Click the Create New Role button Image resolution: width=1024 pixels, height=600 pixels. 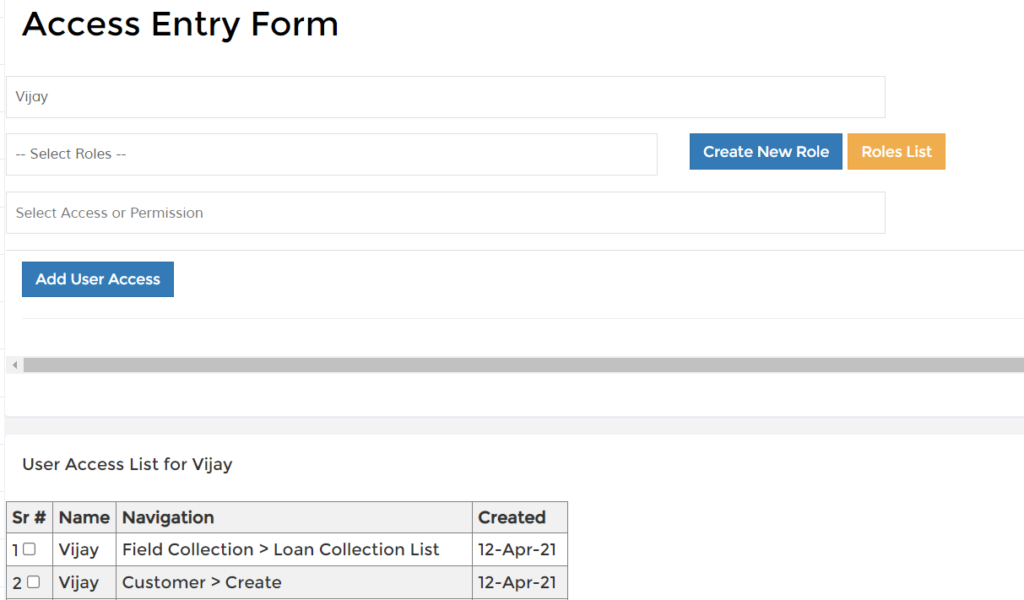766,151
